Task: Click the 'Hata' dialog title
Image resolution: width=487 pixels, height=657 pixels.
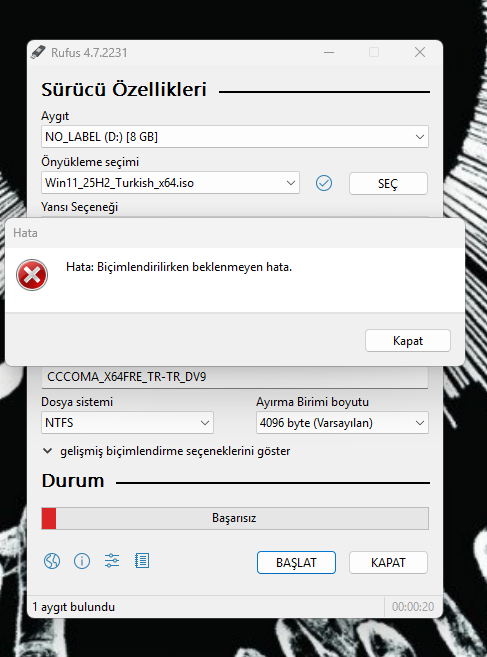Action: click(x=25, y=233)
